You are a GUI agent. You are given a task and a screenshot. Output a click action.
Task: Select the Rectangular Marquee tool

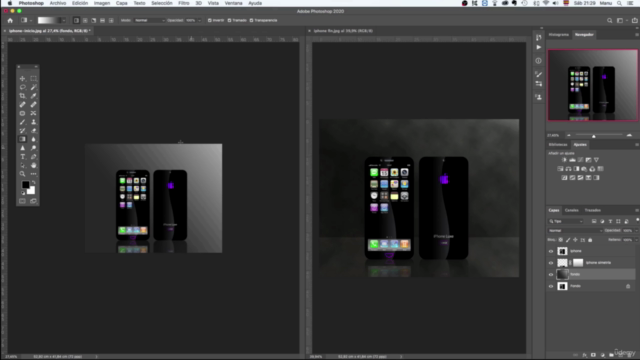(x=33, y=78)
